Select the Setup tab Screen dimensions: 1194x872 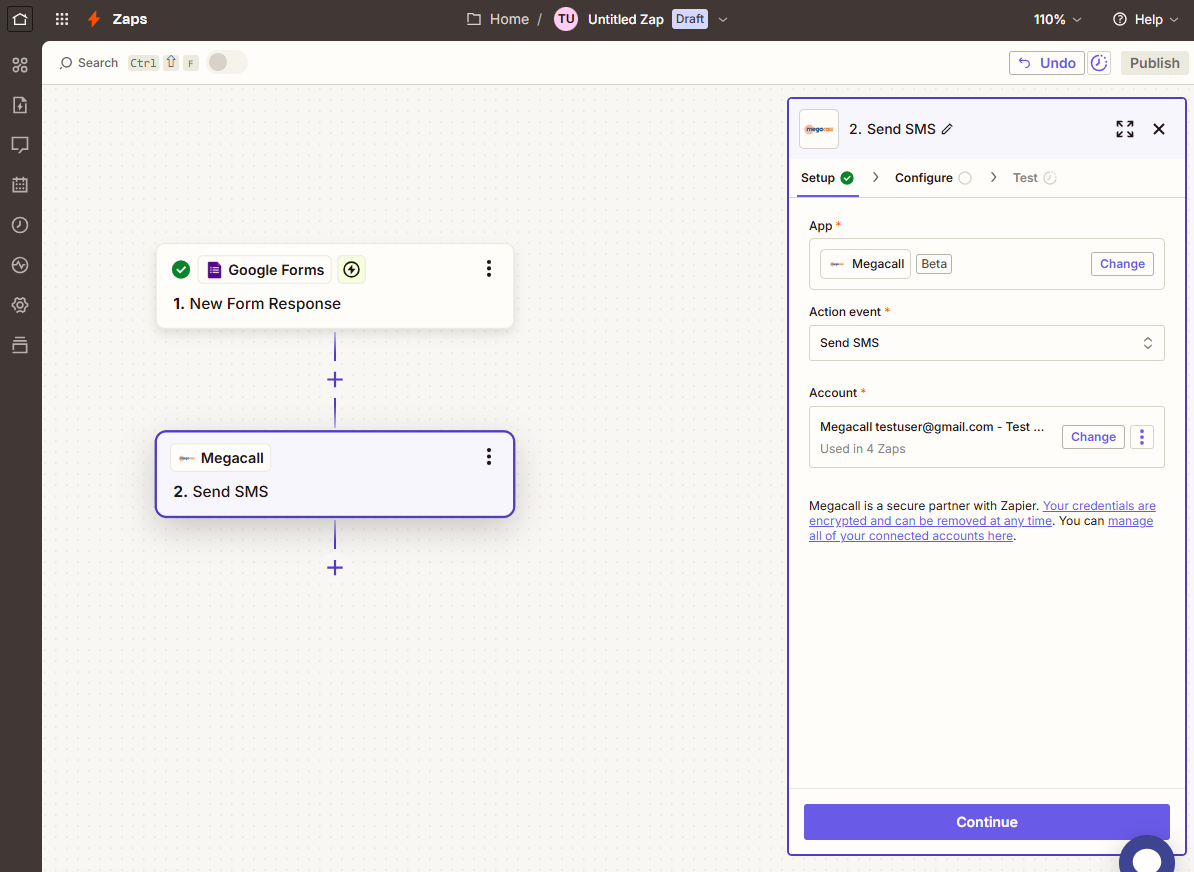(818, 178)
